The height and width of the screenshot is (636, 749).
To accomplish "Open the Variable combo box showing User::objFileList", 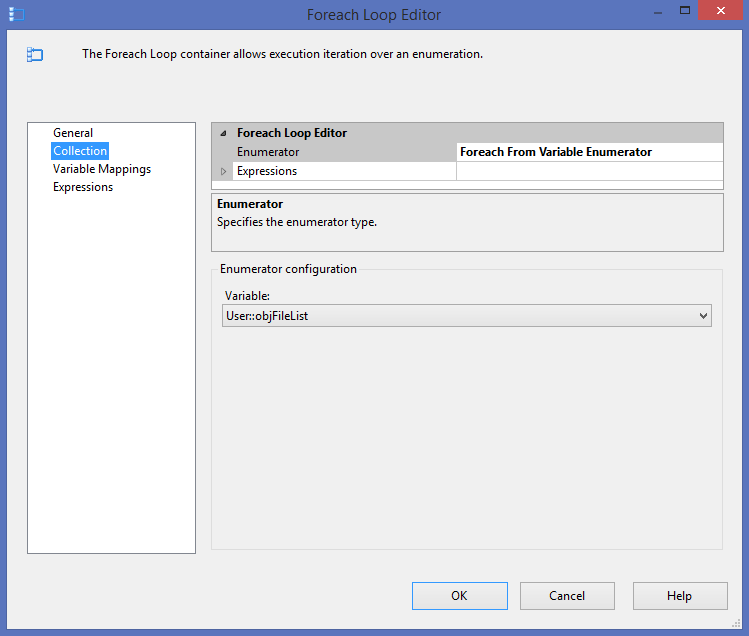I will tap(458, 316).
